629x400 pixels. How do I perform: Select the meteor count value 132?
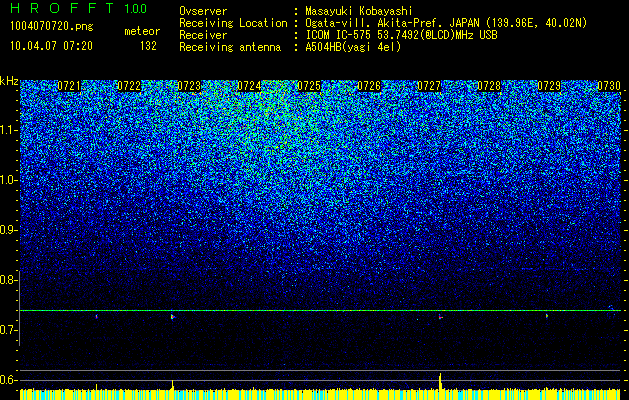[148, 46]
